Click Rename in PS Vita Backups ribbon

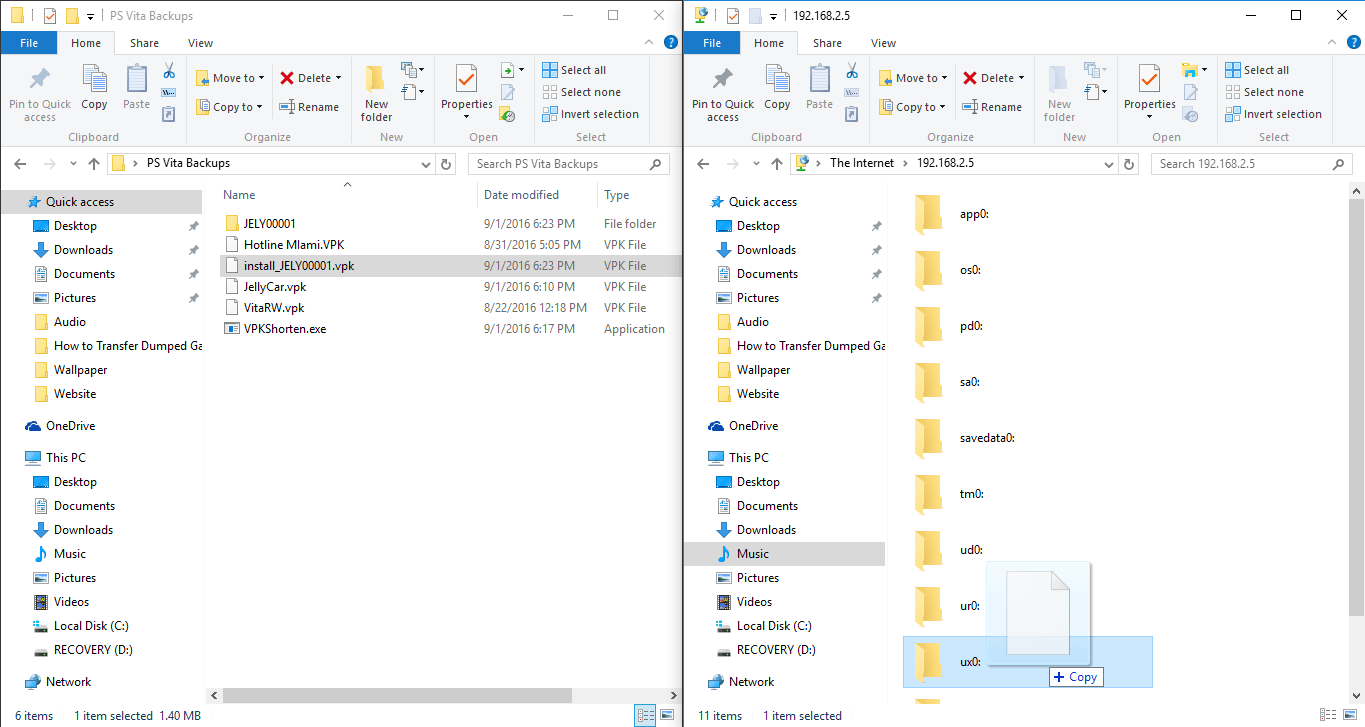click(309, 107)
